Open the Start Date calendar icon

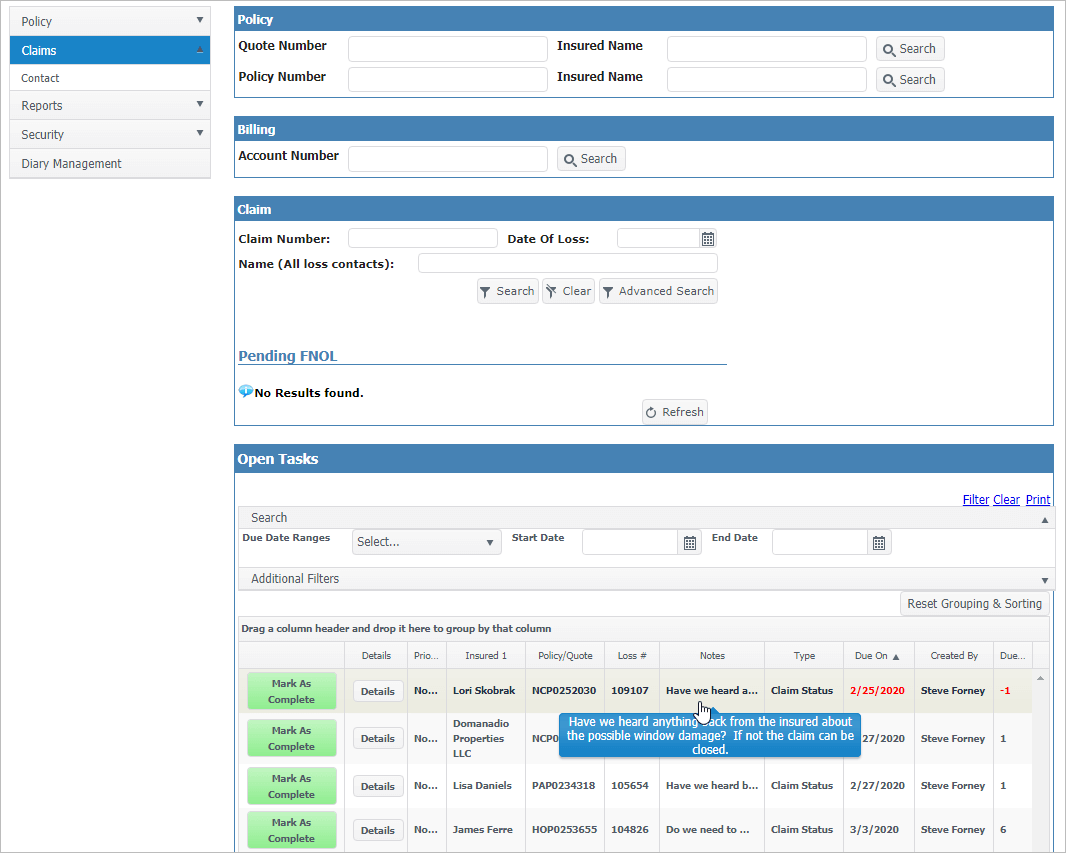click(690, 543)
